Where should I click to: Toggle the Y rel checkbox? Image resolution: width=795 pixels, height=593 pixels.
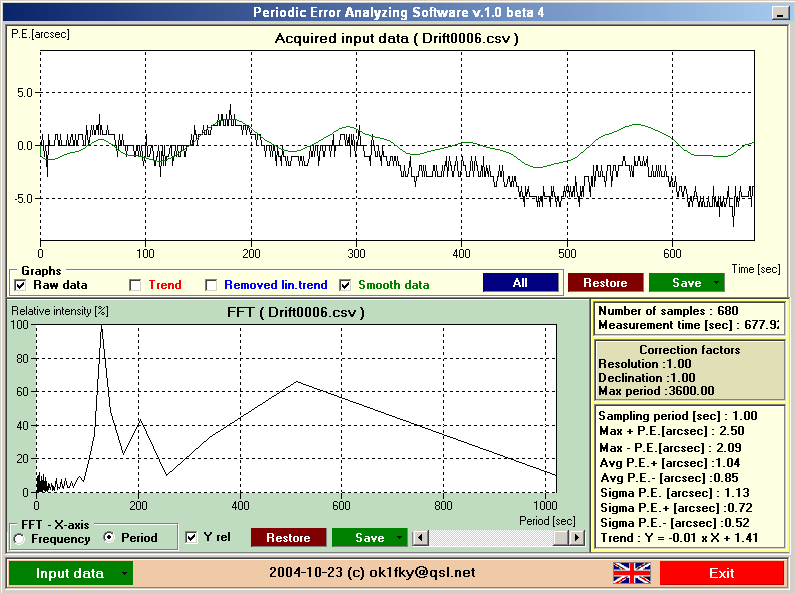point(193,538)
